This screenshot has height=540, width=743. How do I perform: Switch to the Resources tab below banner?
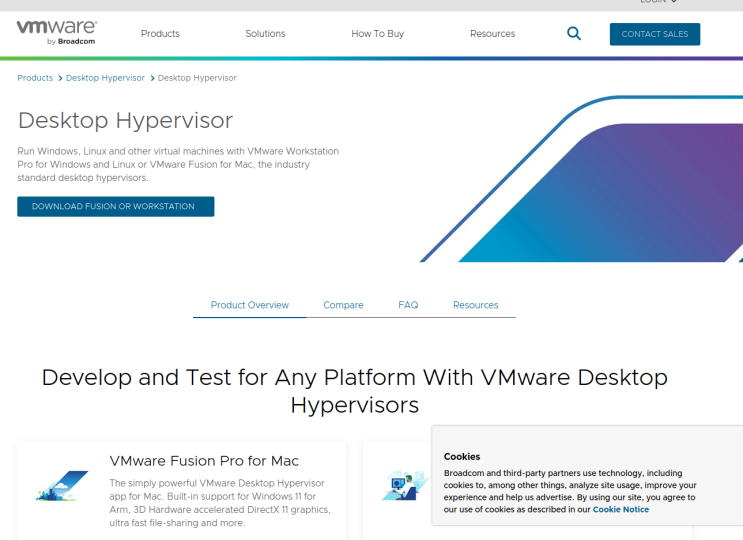click(476, 305)
